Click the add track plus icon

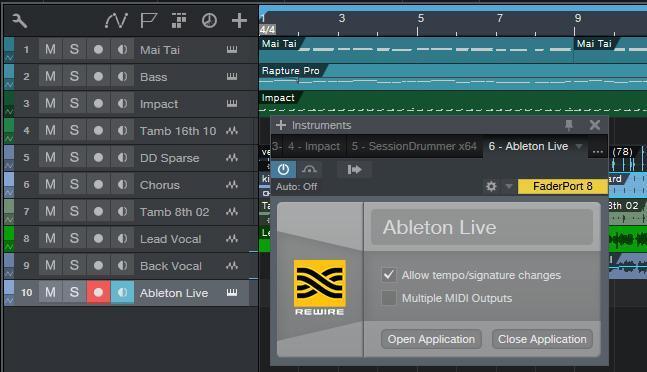pos(239,20)
